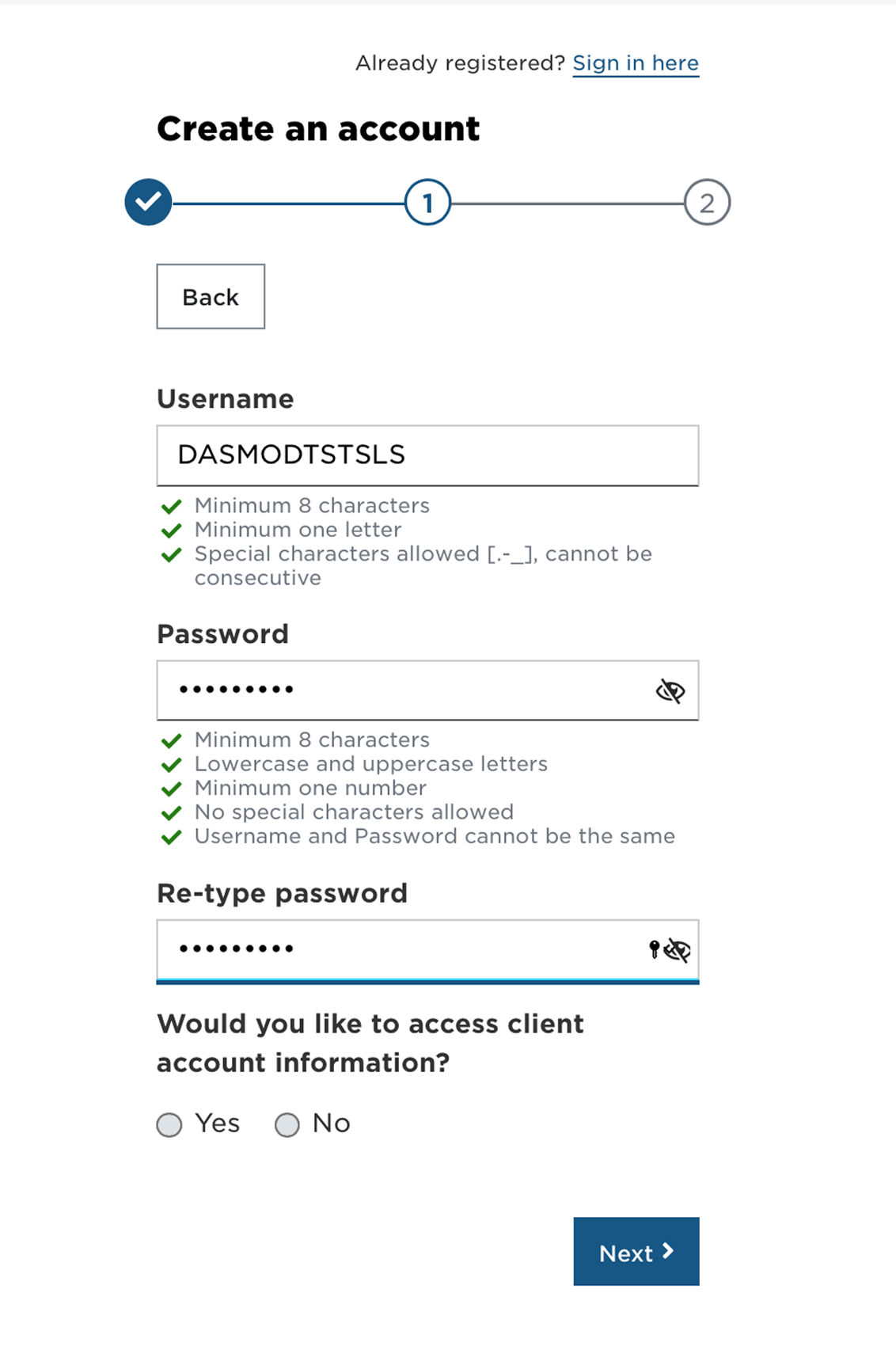Click the key icon in re-type password field

point(654,949)
